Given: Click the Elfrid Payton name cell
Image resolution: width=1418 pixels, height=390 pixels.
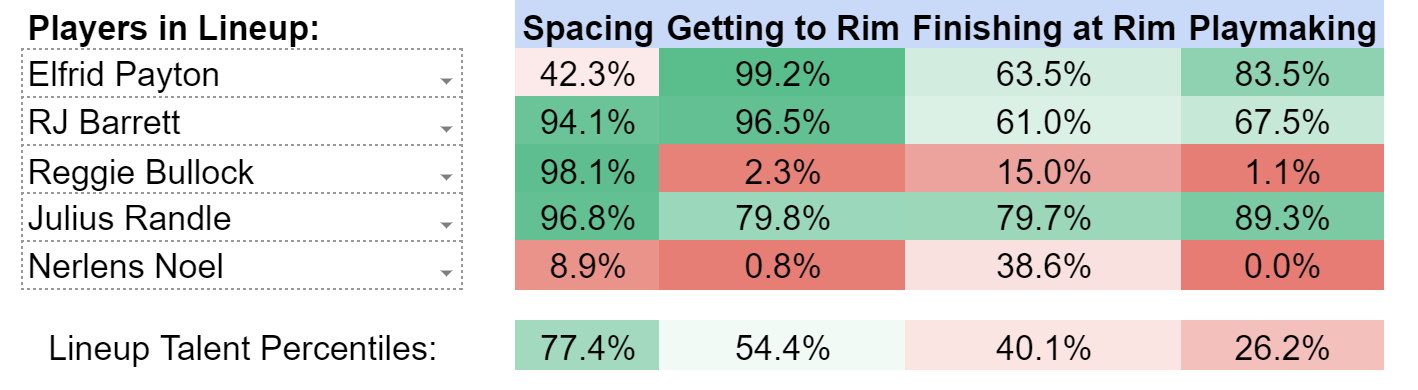Looking at the screenshot, I should [241, 73].
